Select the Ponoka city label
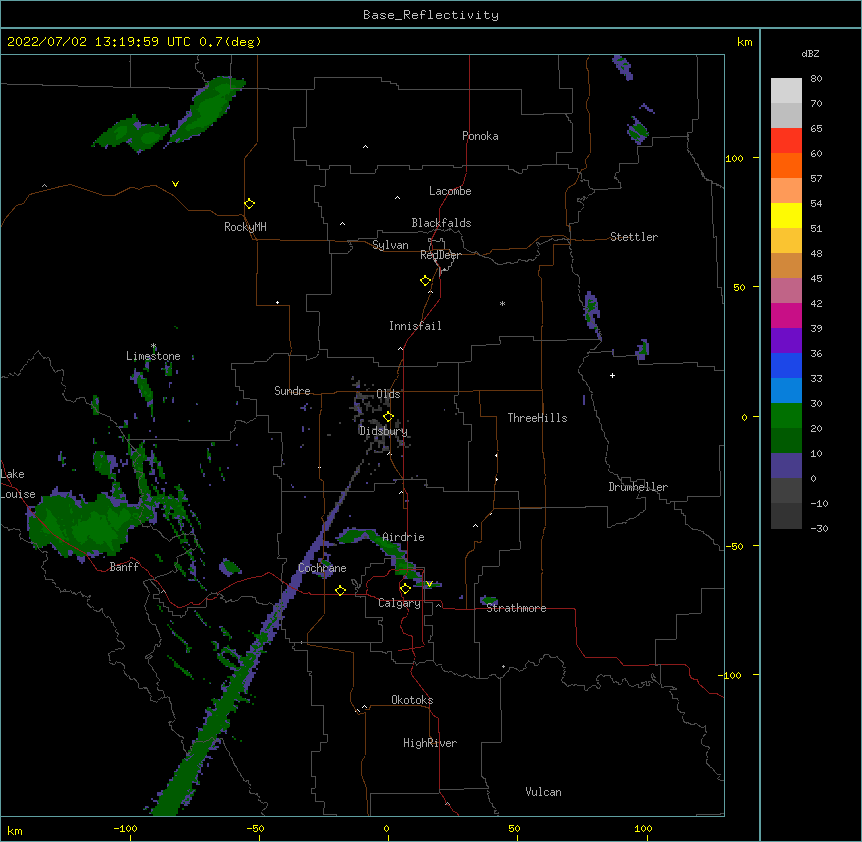 (480, 136)
